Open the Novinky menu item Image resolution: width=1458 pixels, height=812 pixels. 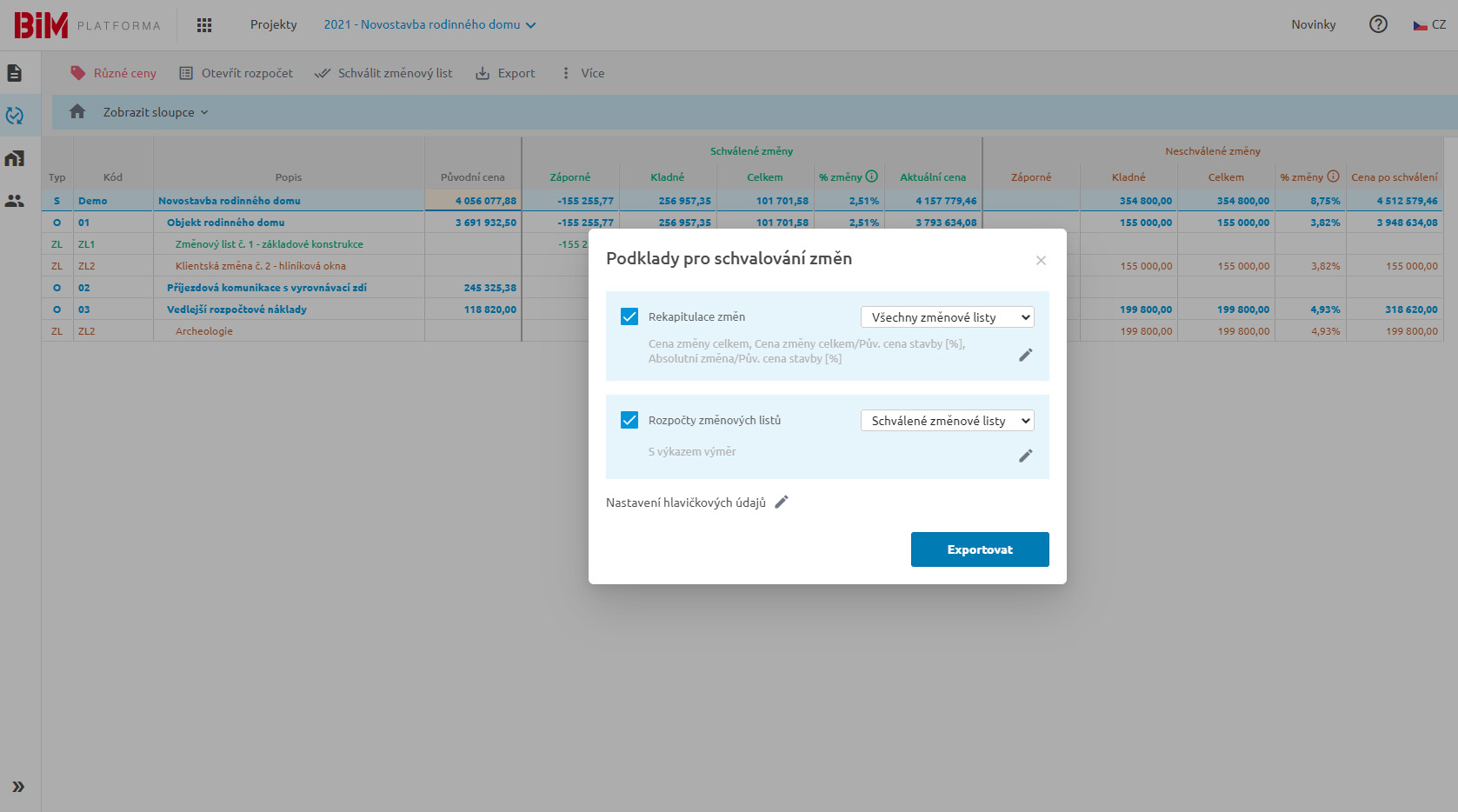[1313, 24]
